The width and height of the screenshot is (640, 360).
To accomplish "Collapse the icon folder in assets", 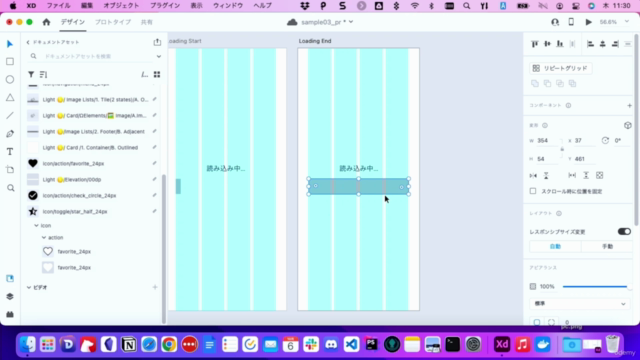I will coord(36,225).
